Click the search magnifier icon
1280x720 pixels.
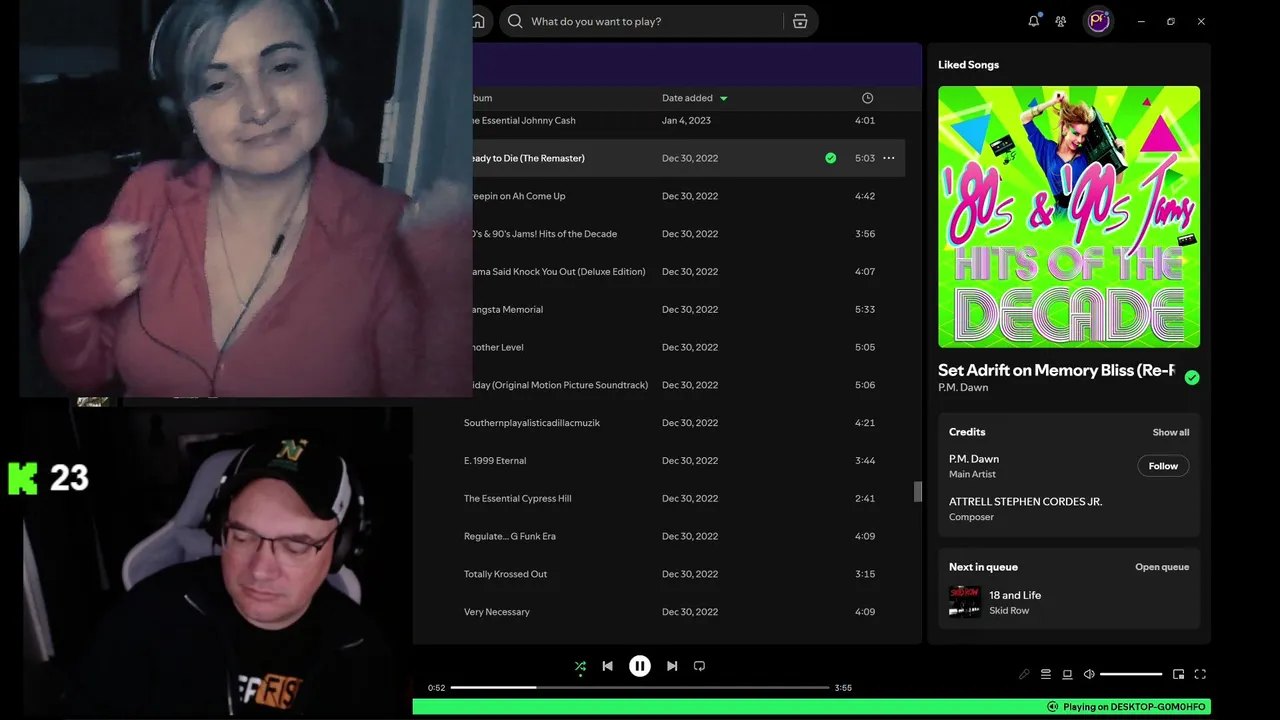pyautogui.click(x=515, y=21)
